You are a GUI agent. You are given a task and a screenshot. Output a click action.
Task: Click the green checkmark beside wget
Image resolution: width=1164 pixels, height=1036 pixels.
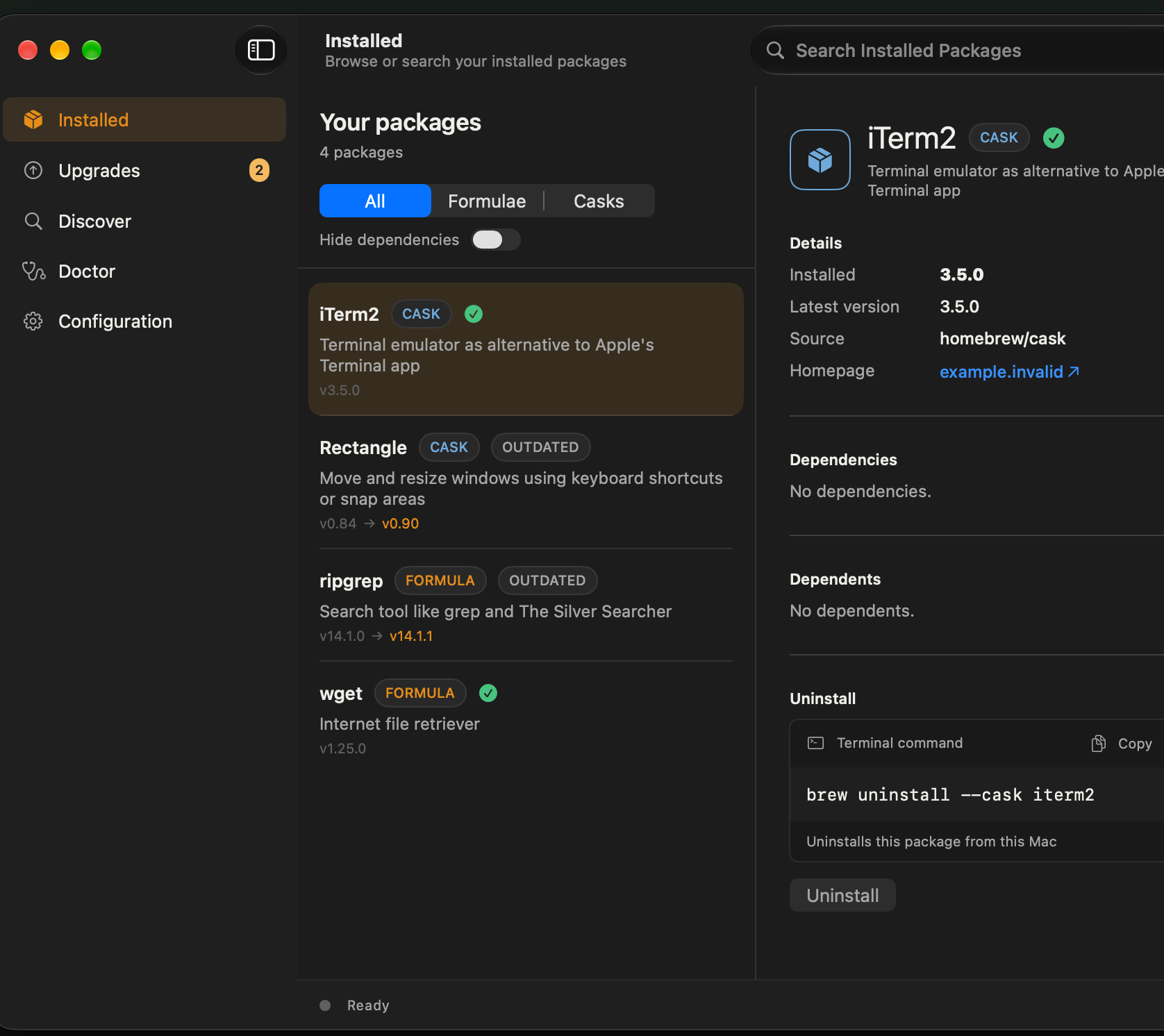(488, 693)
